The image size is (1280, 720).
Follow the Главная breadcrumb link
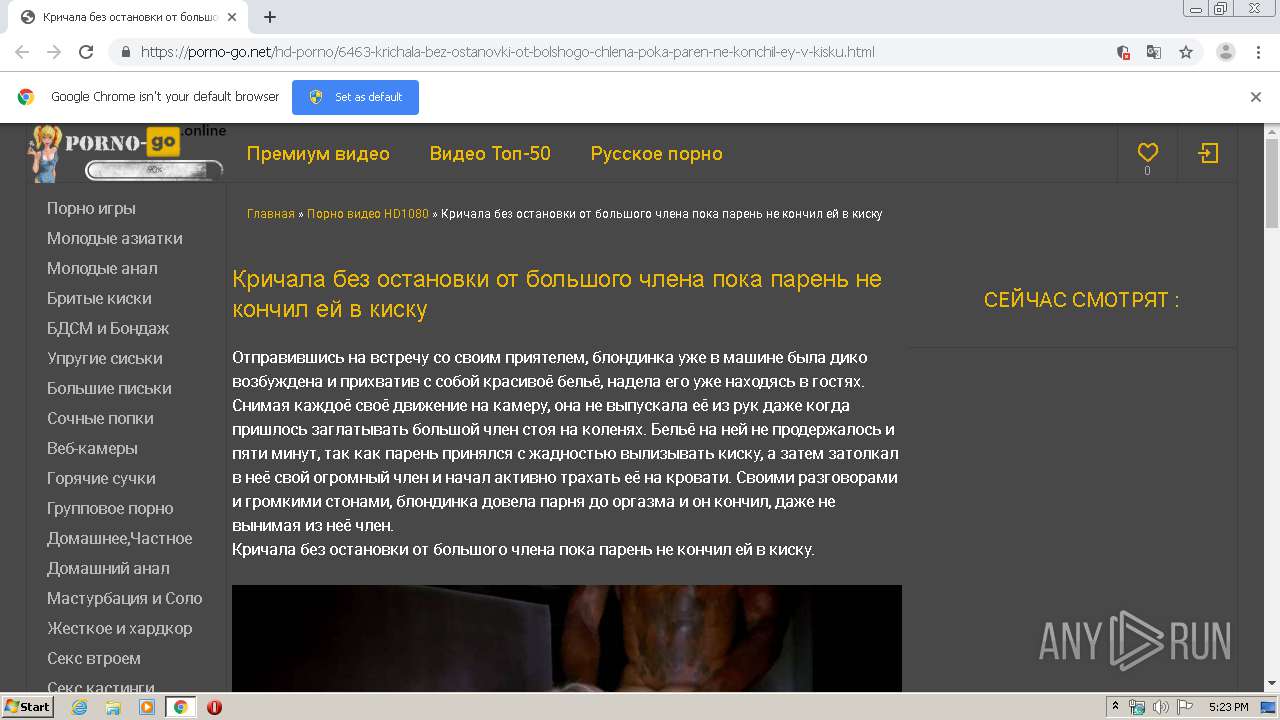[271, 214]
